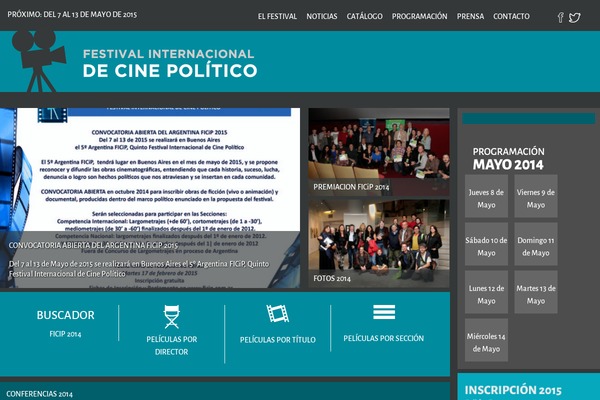
Task: Click the Conferencias 2014 heading
Action: 39,394
